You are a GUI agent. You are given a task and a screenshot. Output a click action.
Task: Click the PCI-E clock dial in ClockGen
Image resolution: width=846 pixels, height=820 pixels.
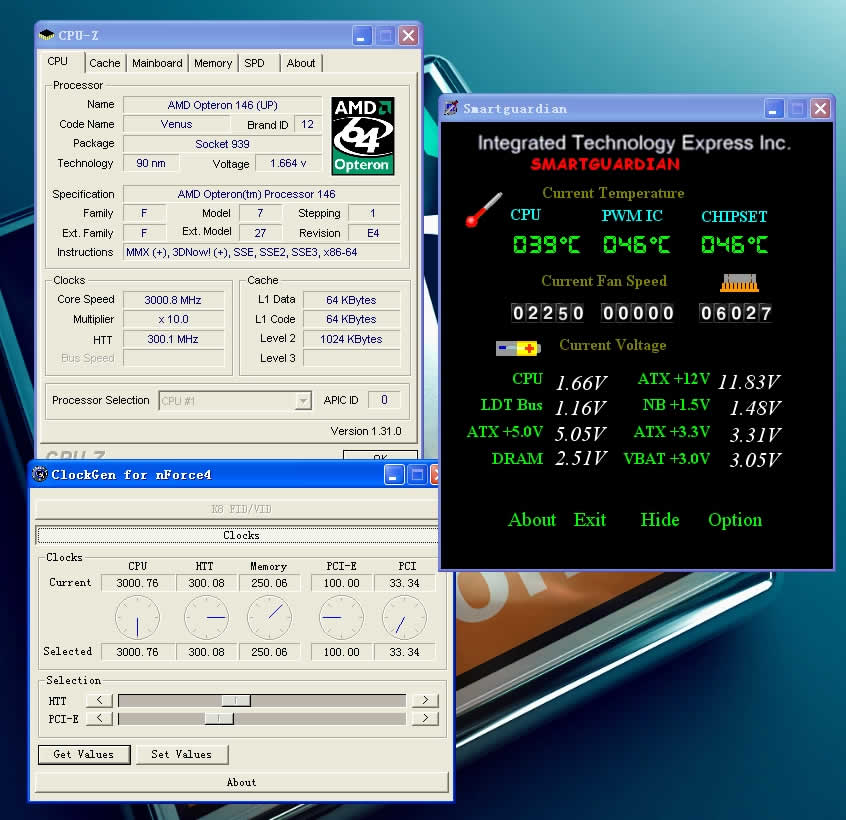point(341,618)
